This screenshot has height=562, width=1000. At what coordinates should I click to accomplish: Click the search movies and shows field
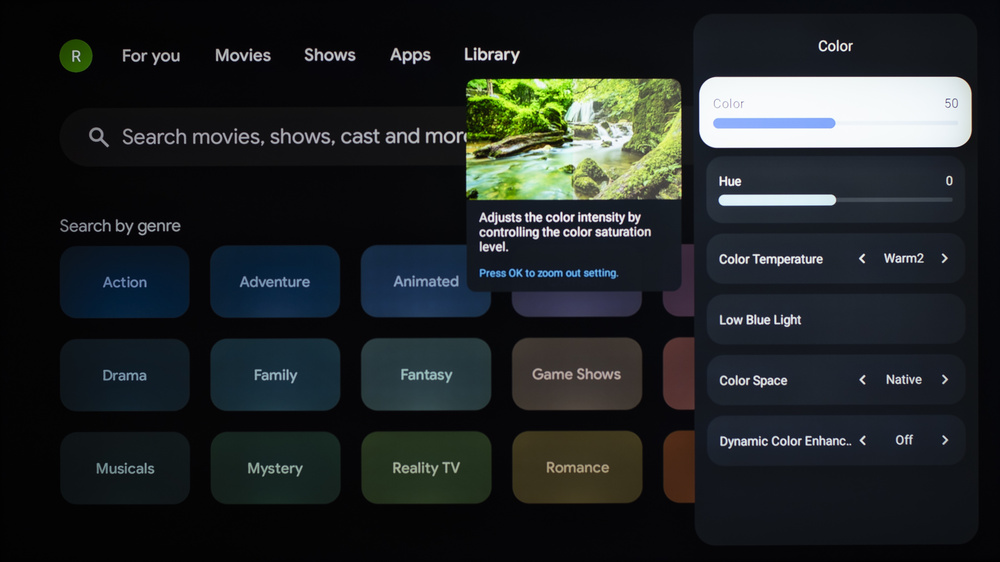tap(290, 137)
